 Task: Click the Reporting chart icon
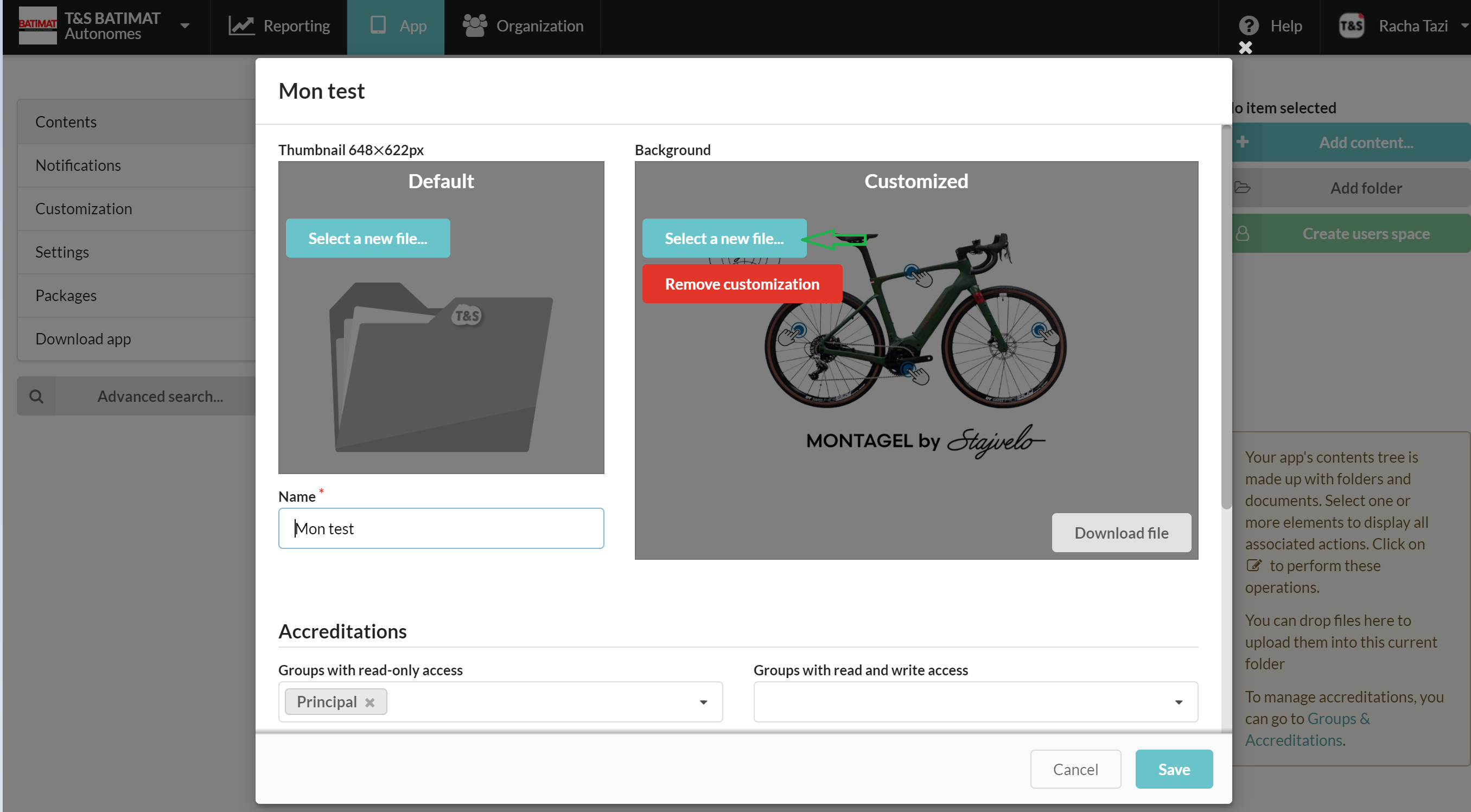click(241, 25)
